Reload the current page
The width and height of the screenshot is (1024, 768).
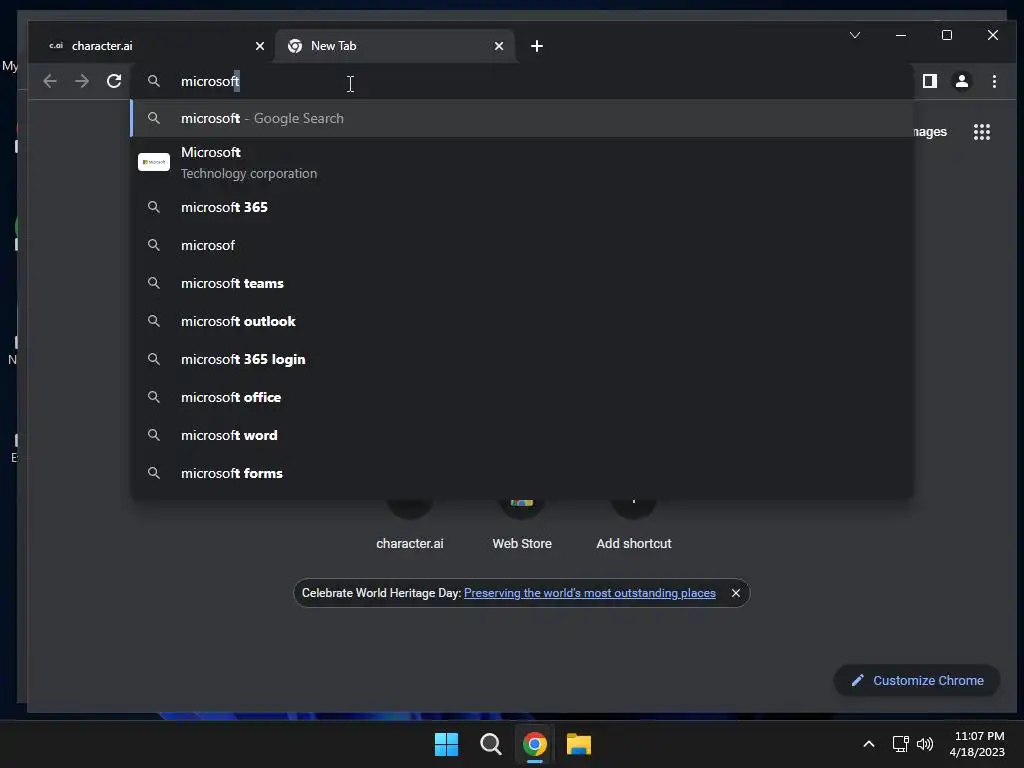point(114,81)
